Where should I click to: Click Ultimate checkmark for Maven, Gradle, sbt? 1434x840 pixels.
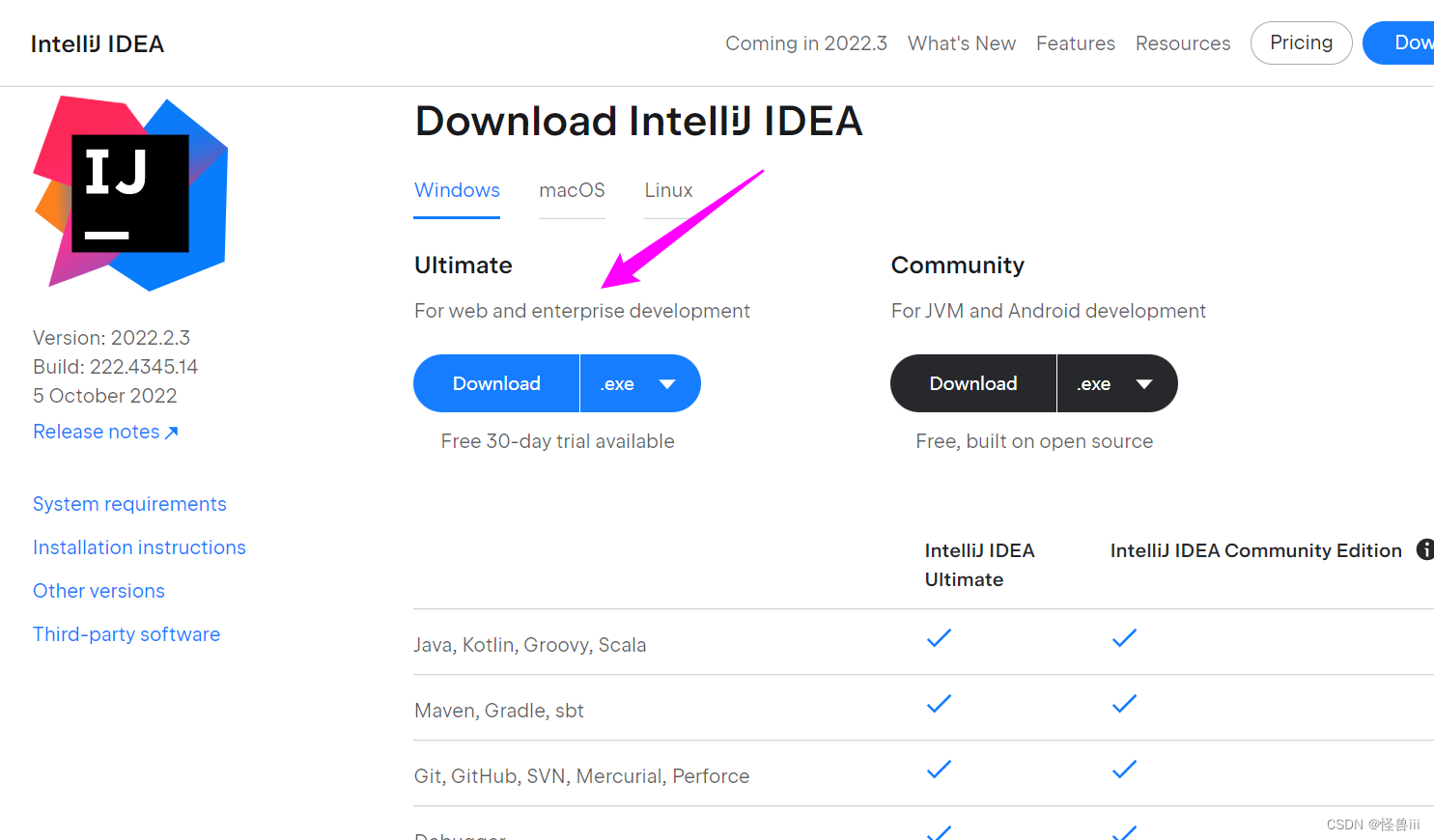coord(939,704)
